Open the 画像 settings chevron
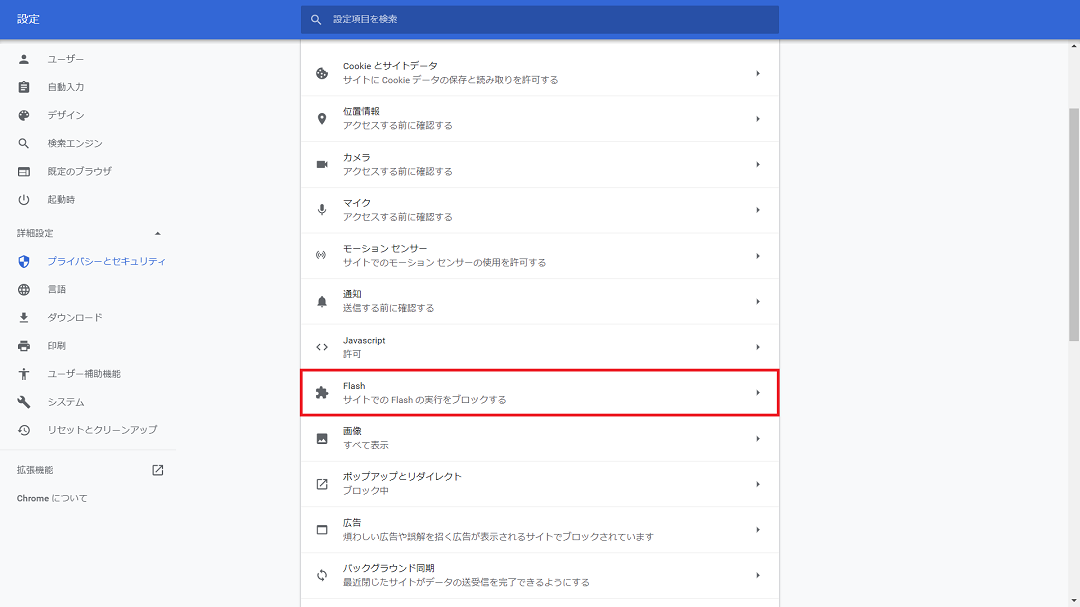The height and width of the screenshot is (607, 1080). click(x=757, y=438)
